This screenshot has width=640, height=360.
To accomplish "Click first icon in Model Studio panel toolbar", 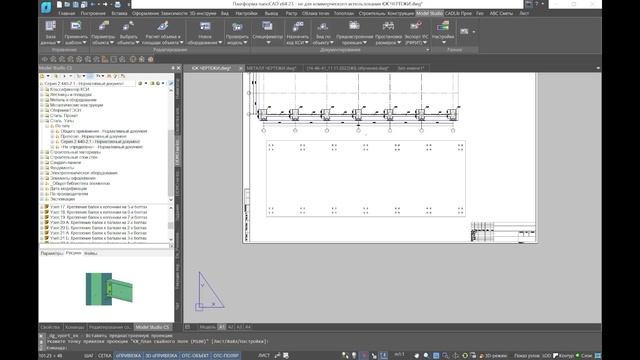I will [42, 76].
